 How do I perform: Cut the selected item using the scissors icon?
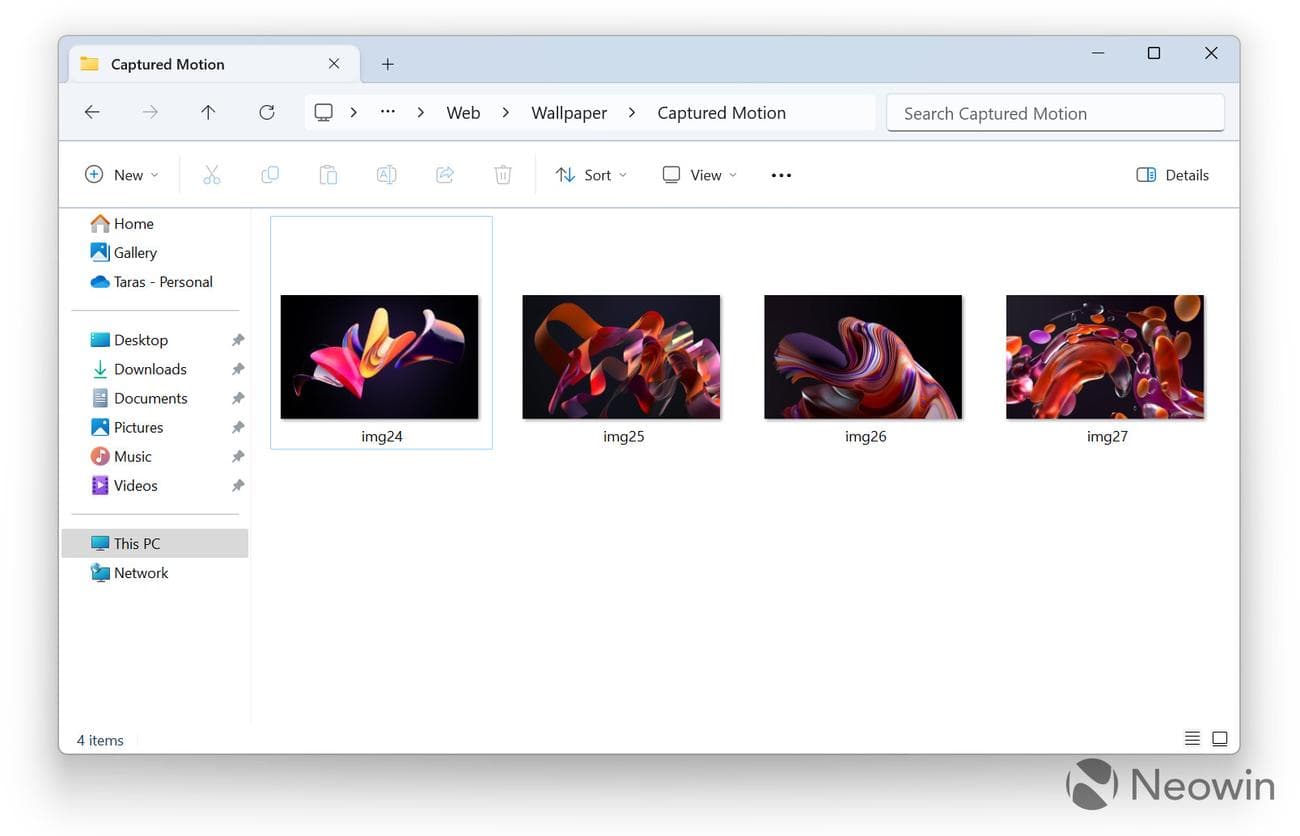[x=211, y=174]
